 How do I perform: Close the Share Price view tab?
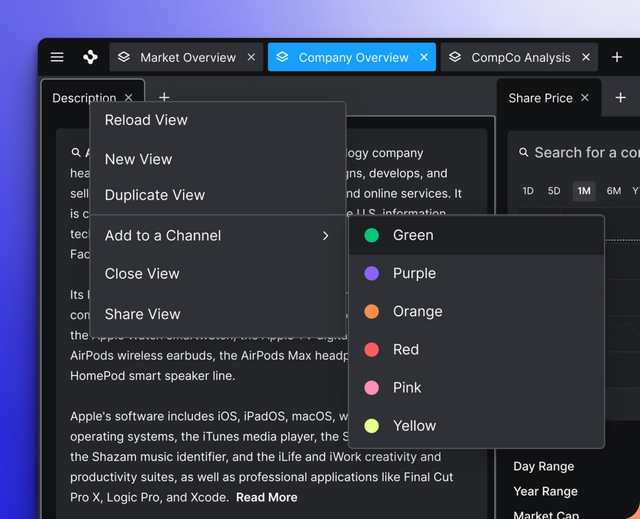[585, 98]
